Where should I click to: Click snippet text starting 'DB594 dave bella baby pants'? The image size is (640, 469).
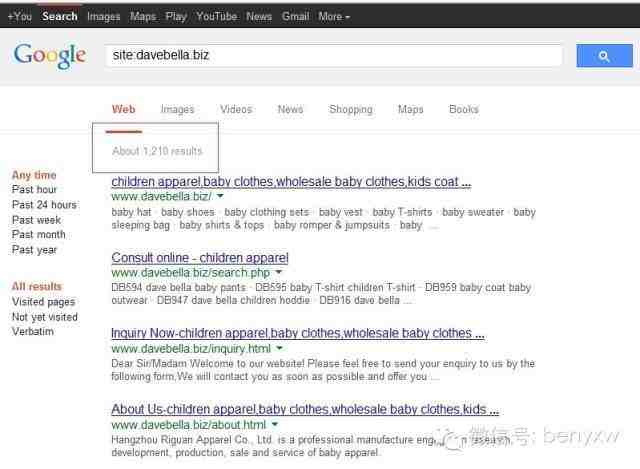(x=321, y=294)
